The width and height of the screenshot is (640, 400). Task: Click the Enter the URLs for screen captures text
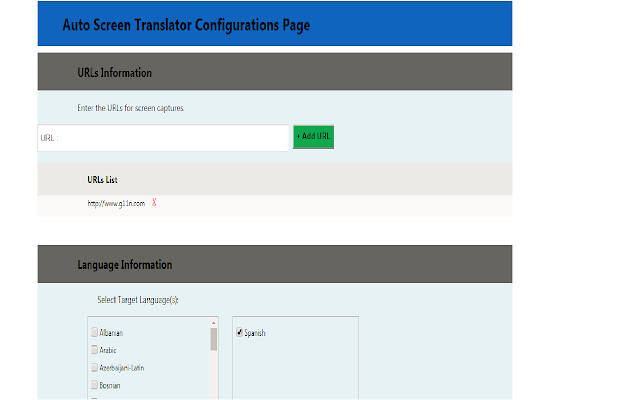point(131,108)
